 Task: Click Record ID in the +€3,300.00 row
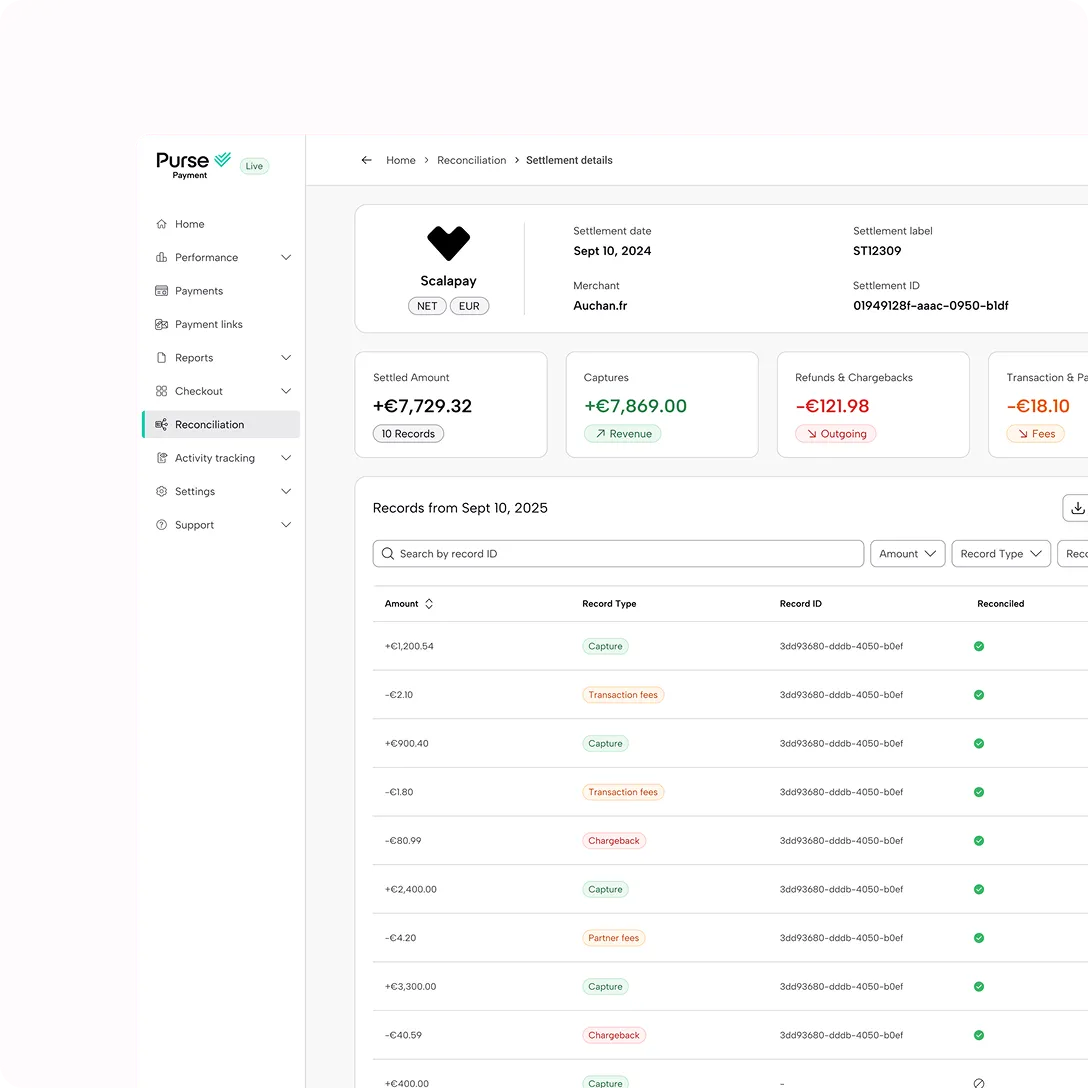point(841,986)
